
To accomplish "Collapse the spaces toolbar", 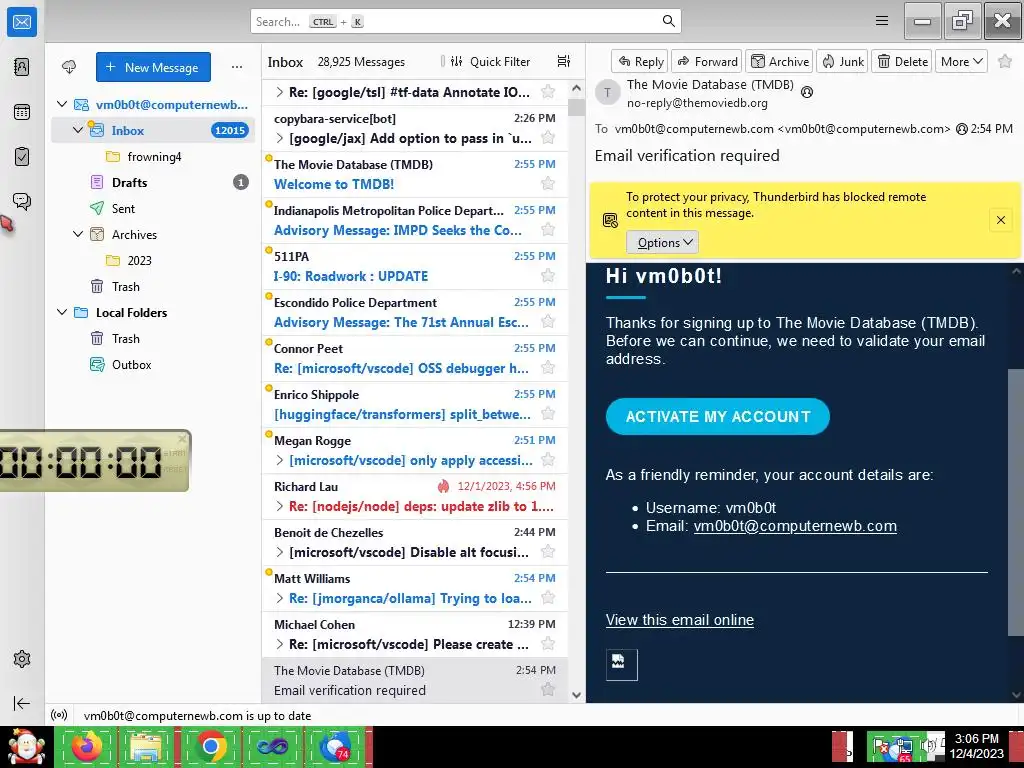I will 22,703.
